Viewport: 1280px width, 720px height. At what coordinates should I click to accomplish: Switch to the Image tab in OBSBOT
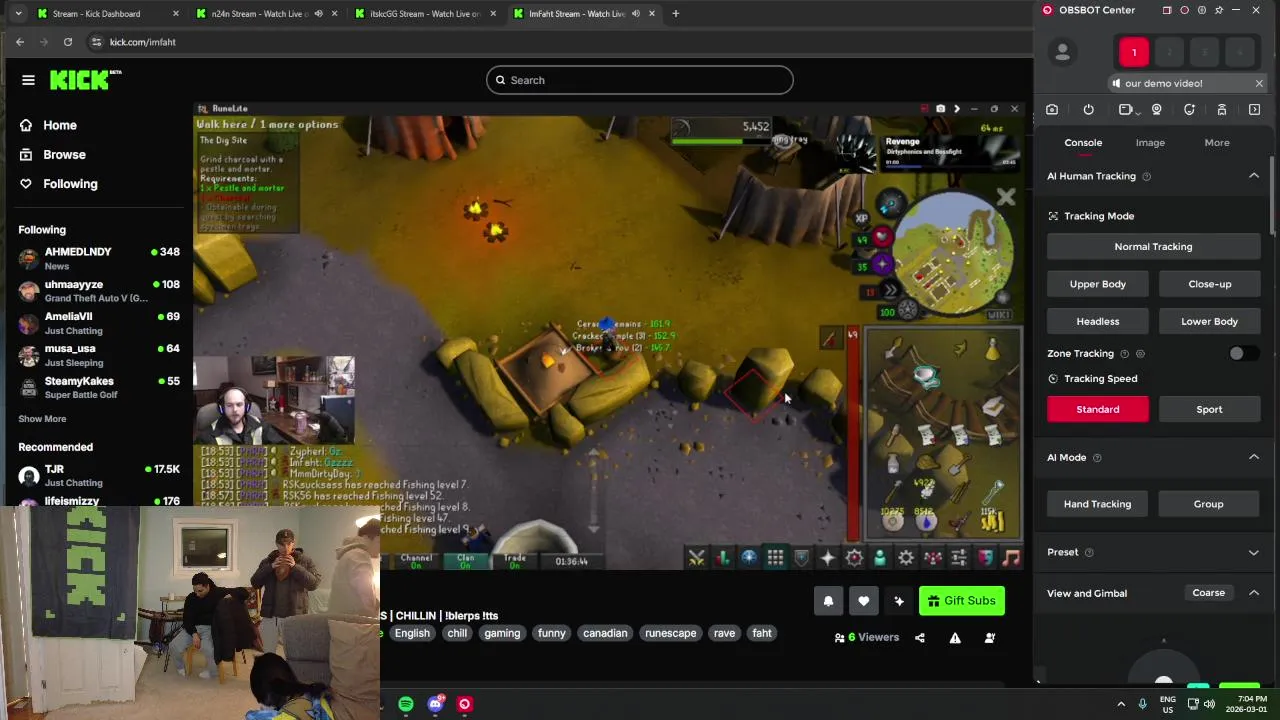pyautogui.click(x=1150, y=143)
